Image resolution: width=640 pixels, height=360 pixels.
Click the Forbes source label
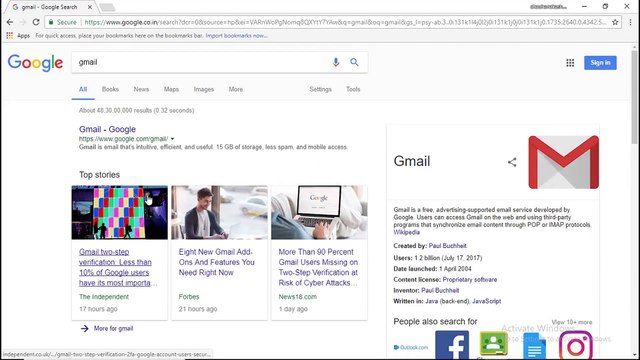[189, 297]
